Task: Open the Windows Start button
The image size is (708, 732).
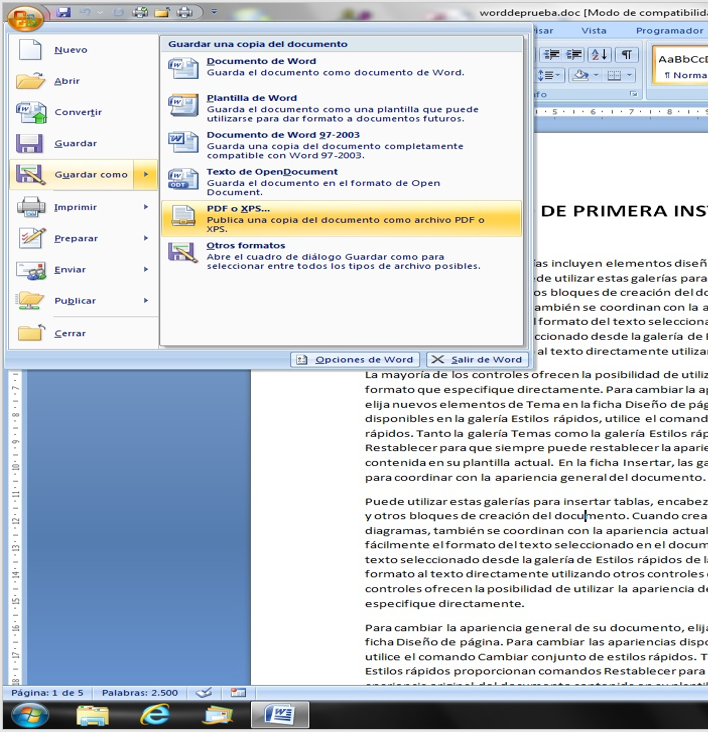Action: point(30,715)
